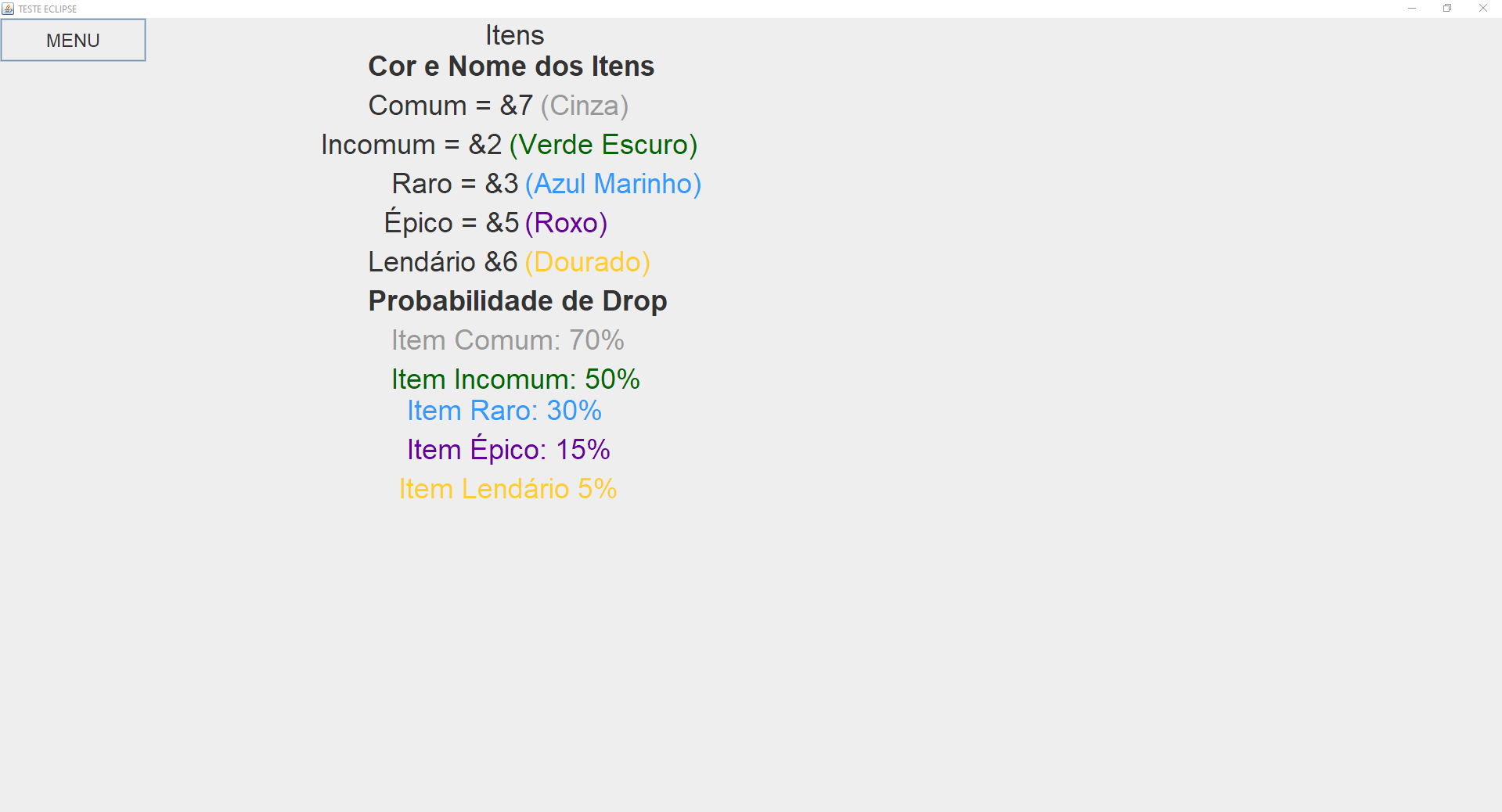This screenshot has width=1502, height=812.
Task: Minimize the TESTE ECLIPSE window
Action: pyautogui.click(x=1412, y=9)
